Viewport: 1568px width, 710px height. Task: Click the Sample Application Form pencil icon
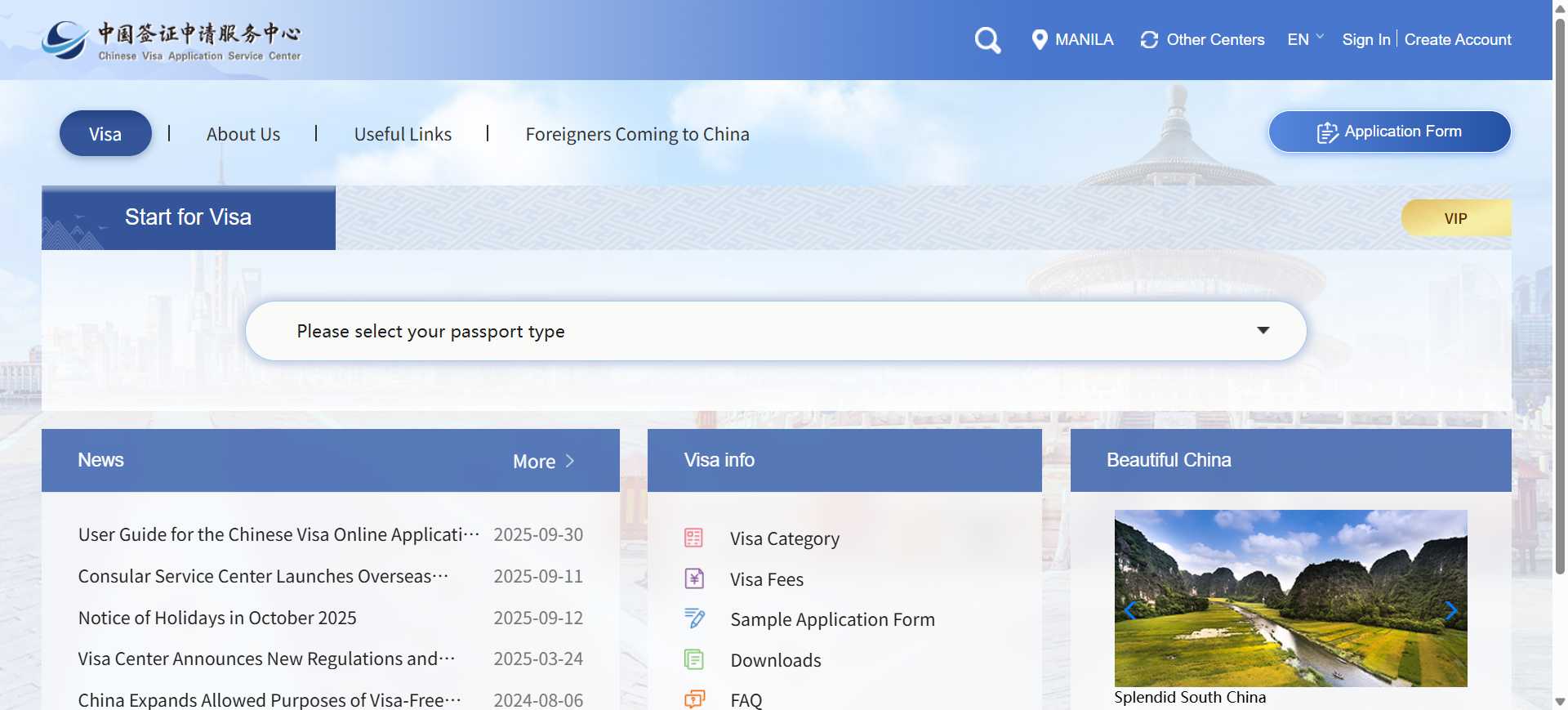694,618
